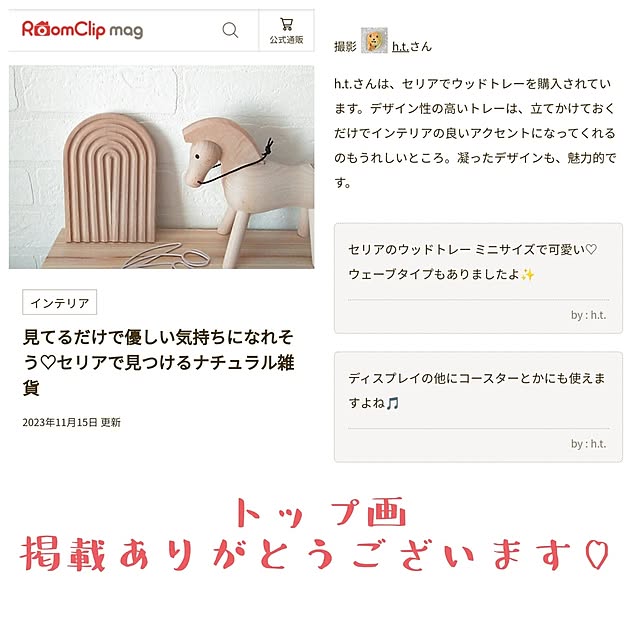Click the music note emoji in the second comment
The image size is (640, 640).
pos(393,403)
